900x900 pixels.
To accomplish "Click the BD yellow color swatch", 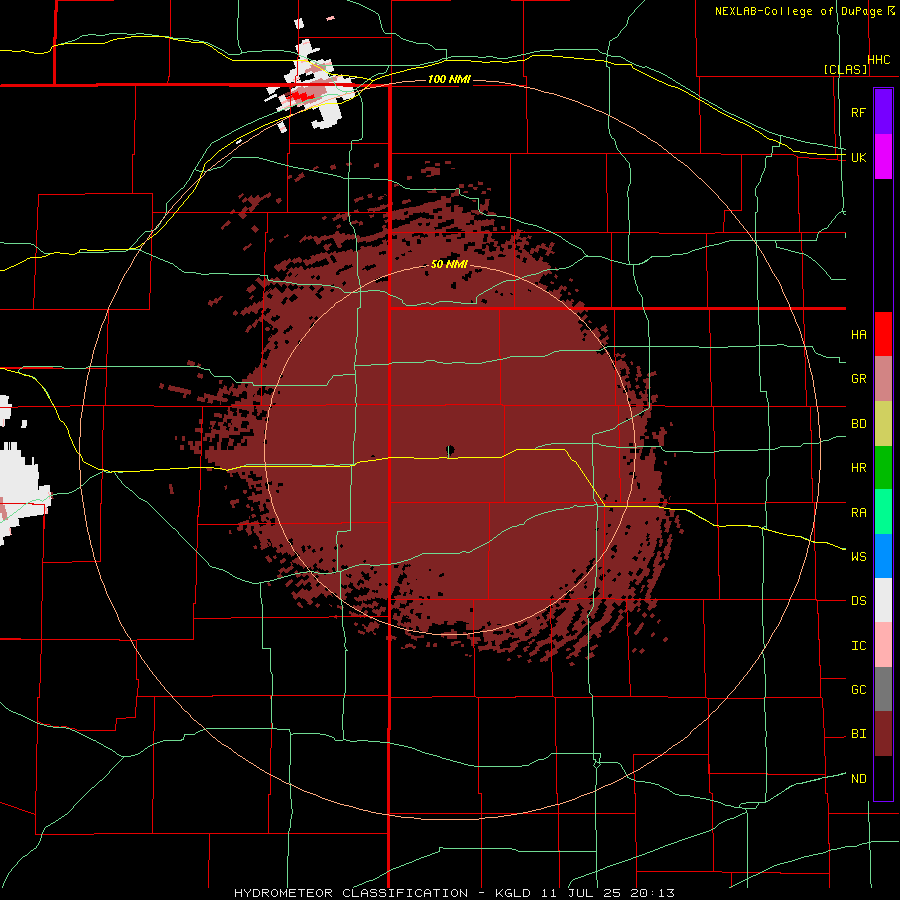I will coord(883,424).
